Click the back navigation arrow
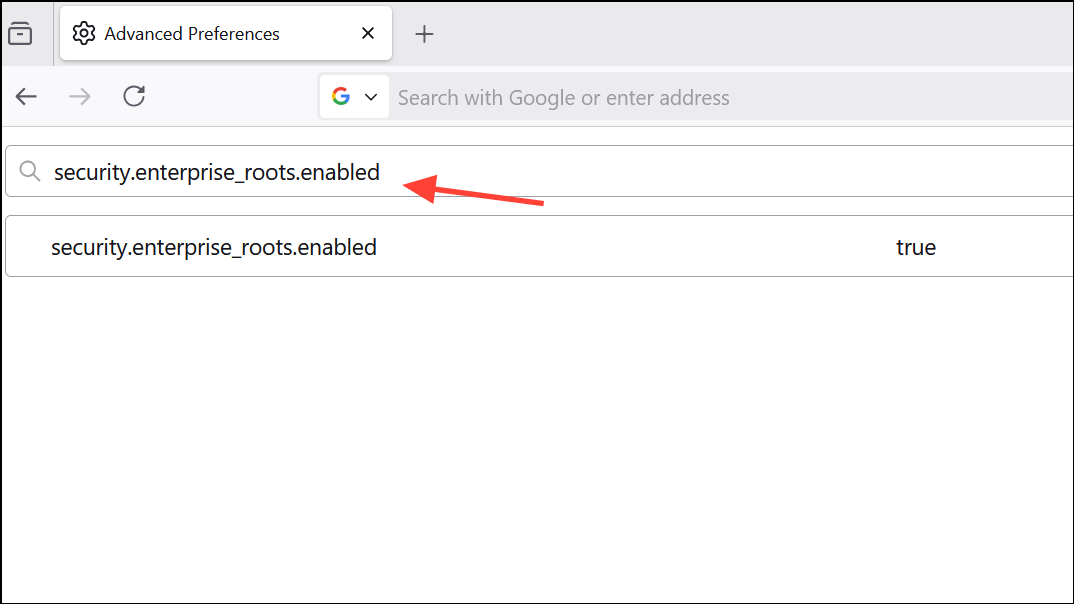This screenshot has width=1074, height=604. click(x=26, y=96)
